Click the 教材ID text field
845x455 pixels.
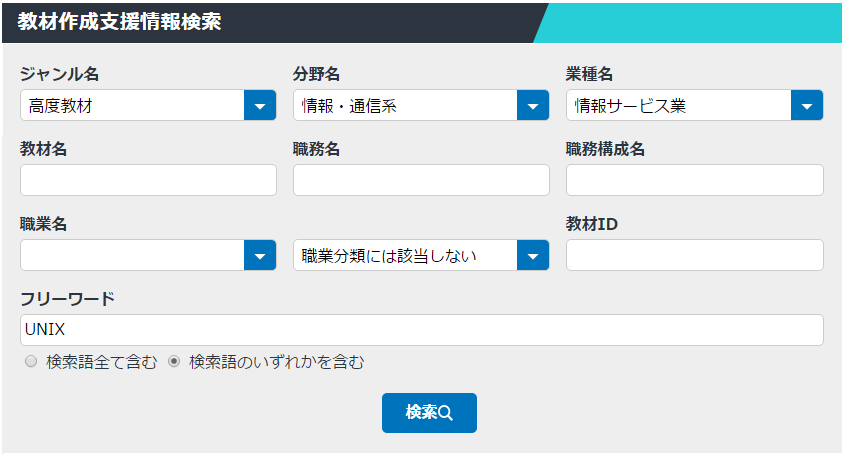[x=695, y=255]
